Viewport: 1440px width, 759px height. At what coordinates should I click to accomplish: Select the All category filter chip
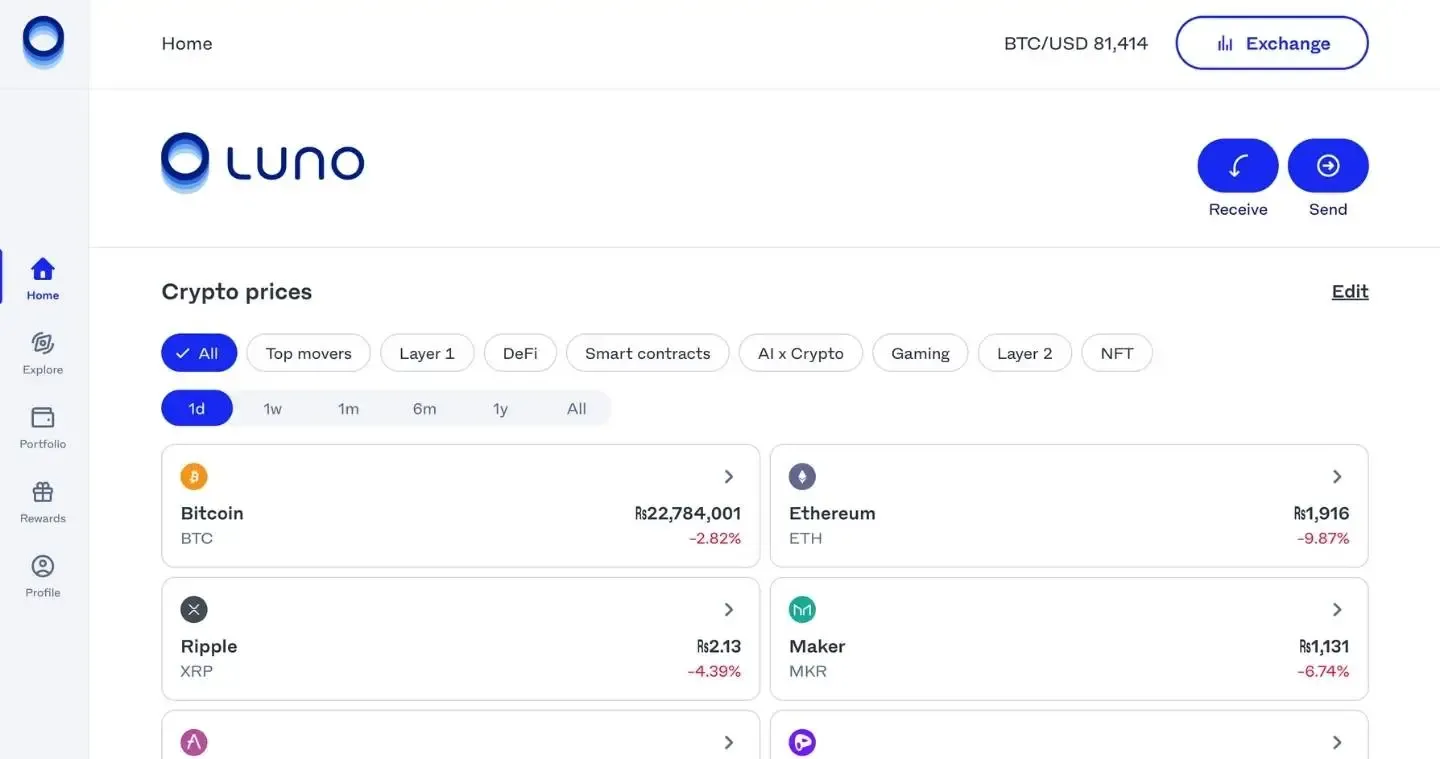point(198,353)
